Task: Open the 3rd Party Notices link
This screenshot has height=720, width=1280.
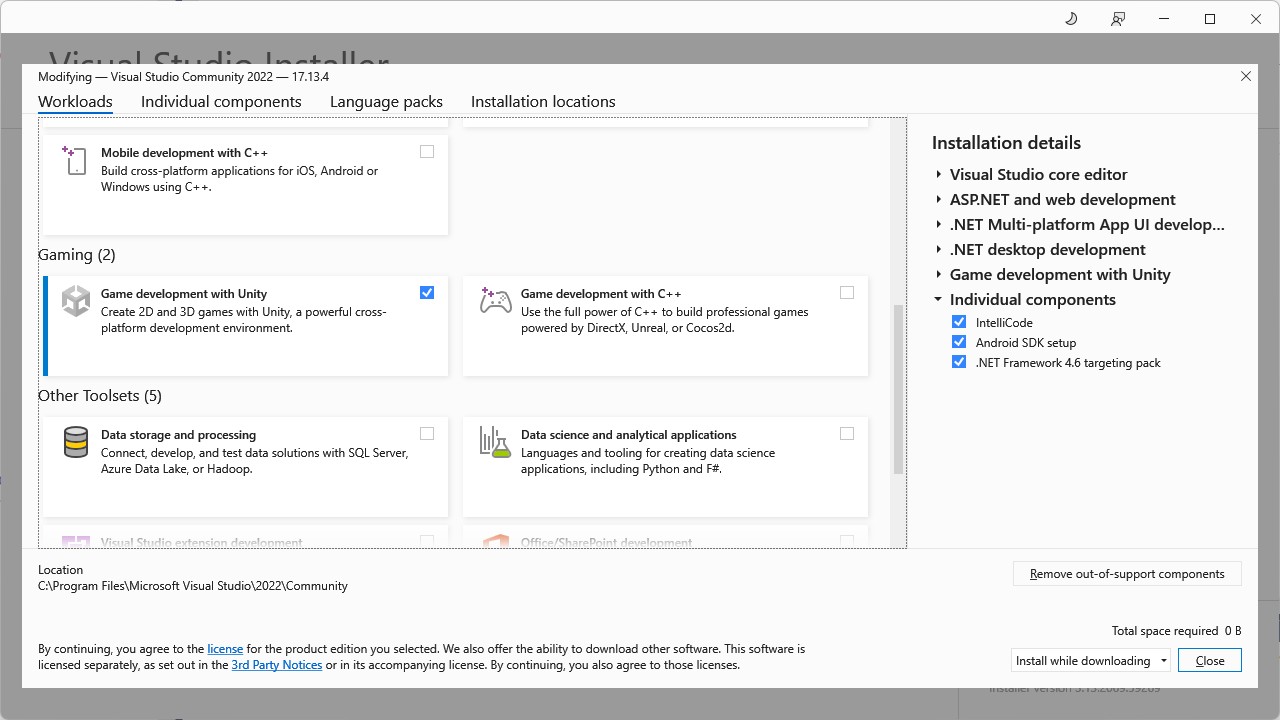Action: point(277,665)
